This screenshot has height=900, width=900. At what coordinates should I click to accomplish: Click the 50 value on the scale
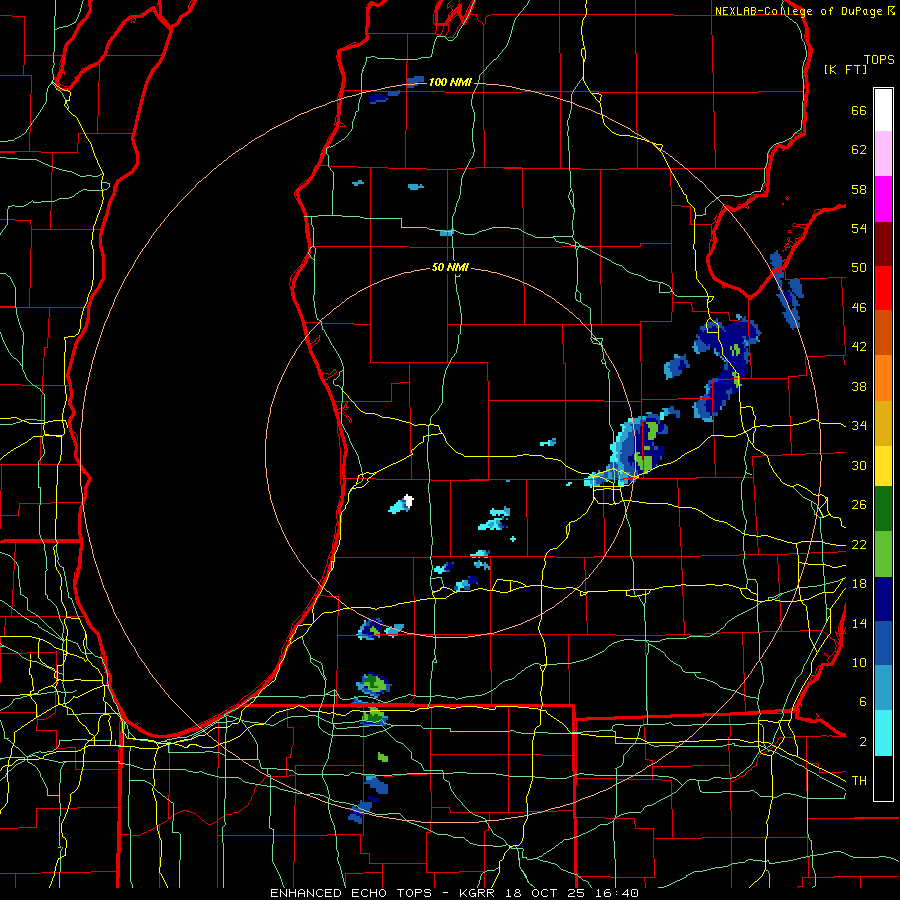859,268
